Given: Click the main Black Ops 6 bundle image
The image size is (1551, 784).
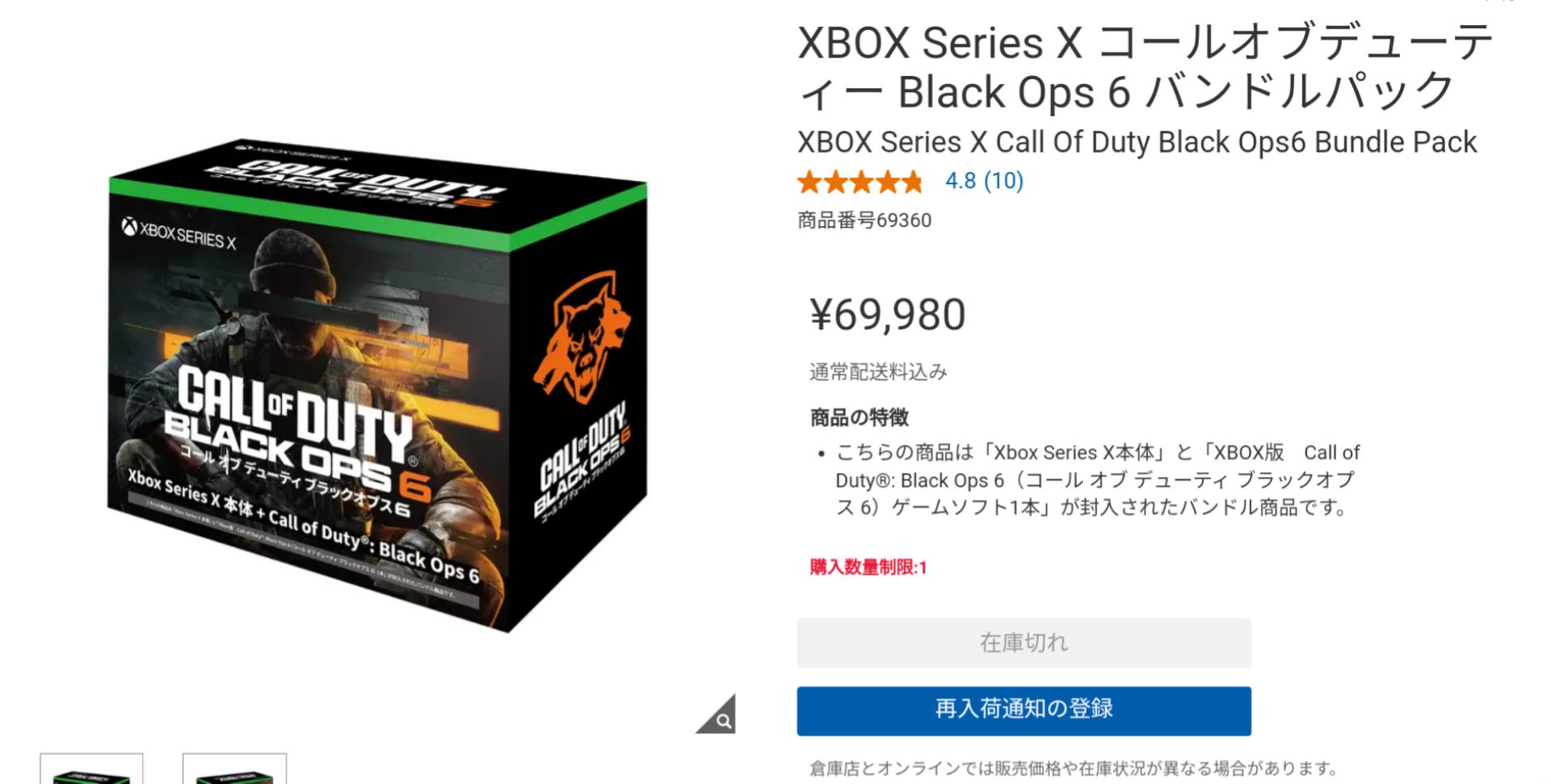Looking at the screenshot, I should (x=377, y=385).
